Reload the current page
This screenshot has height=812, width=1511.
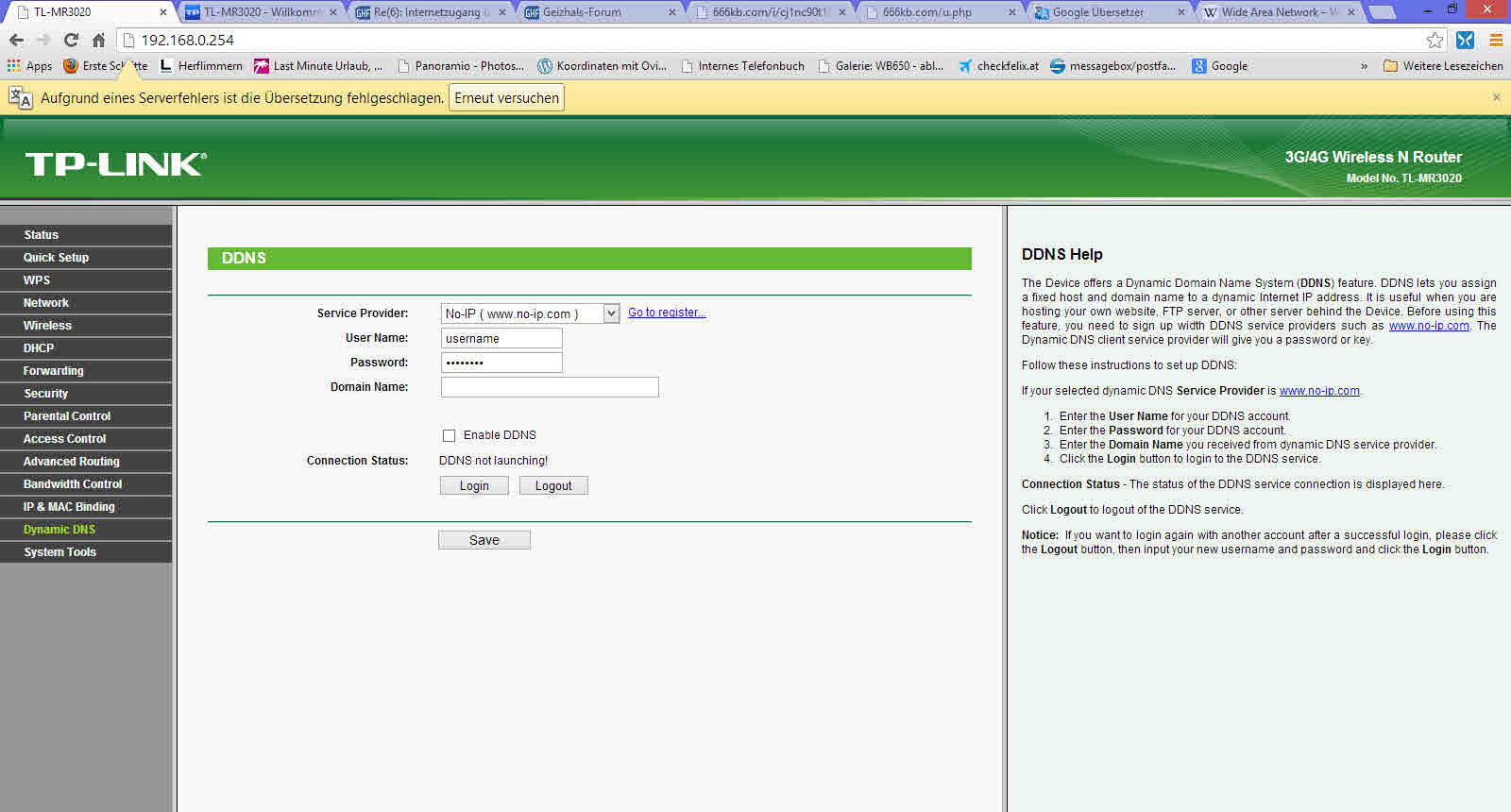coord(71,40)
